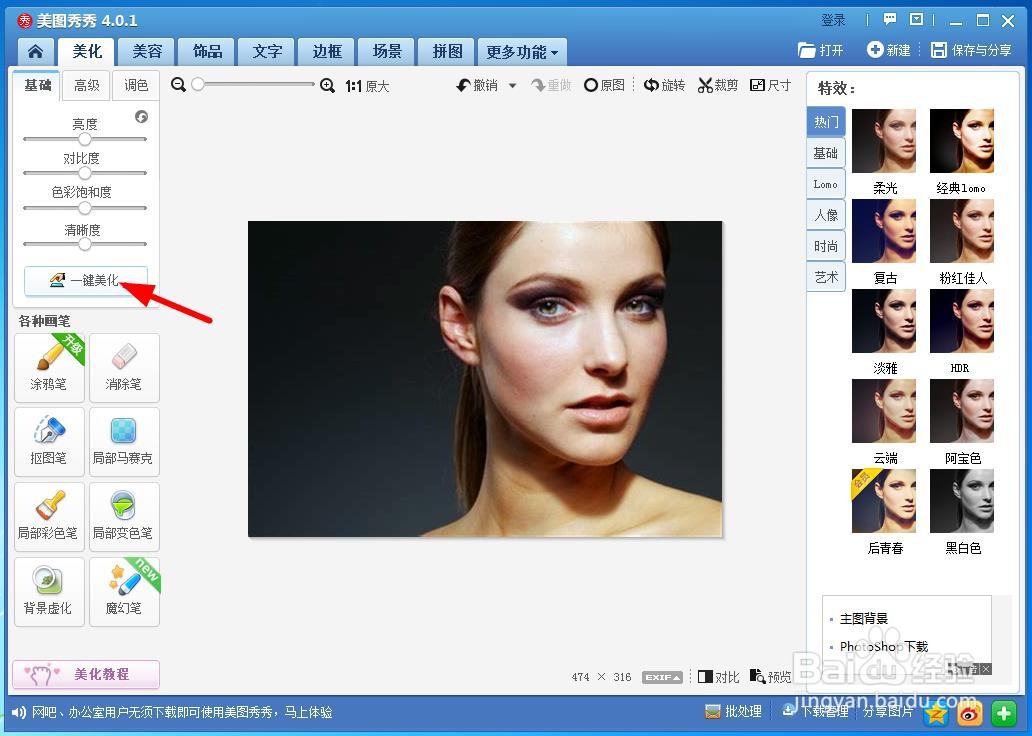Create new image with 新建

point(889,50)
